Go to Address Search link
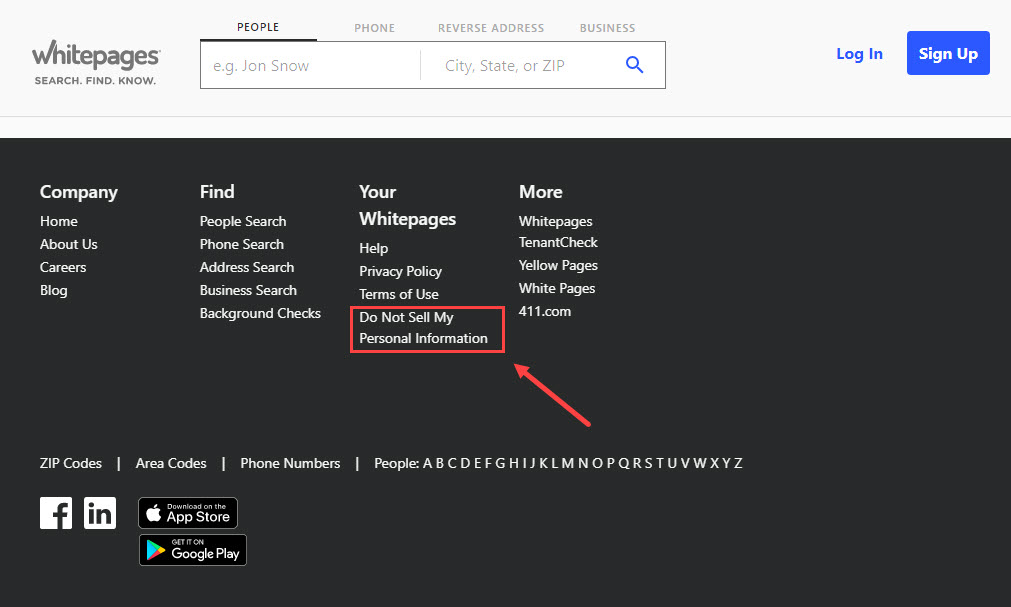This screenshot has width=1011, height=607. [247, 267]
